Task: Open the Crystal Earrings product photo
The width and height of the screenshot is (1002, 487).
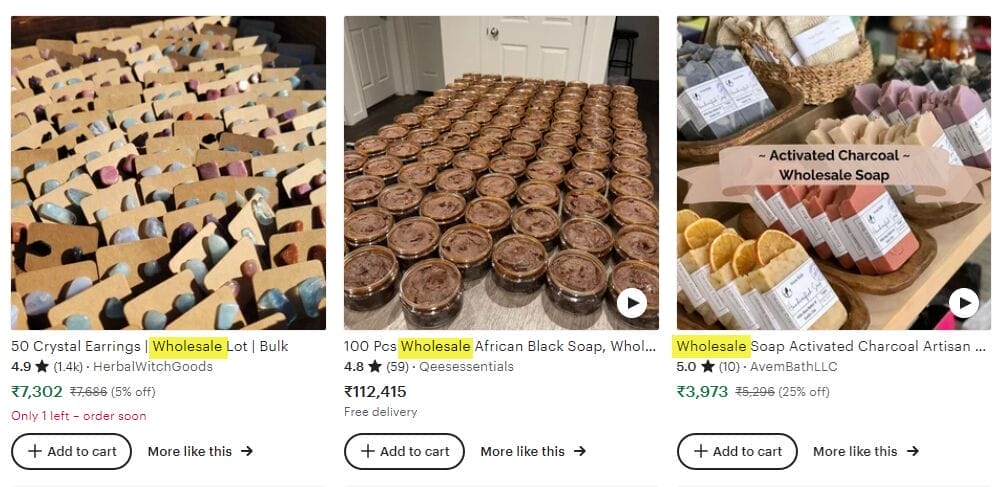Action: pyautogui.click(x=168, y=172)
